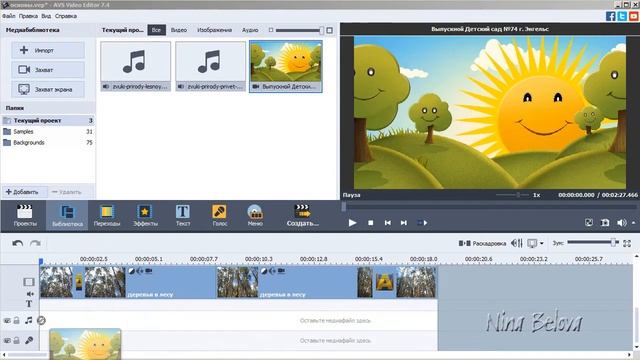Open the Текст text tool
The image size is (640, 360).
(x=182, y=216)
